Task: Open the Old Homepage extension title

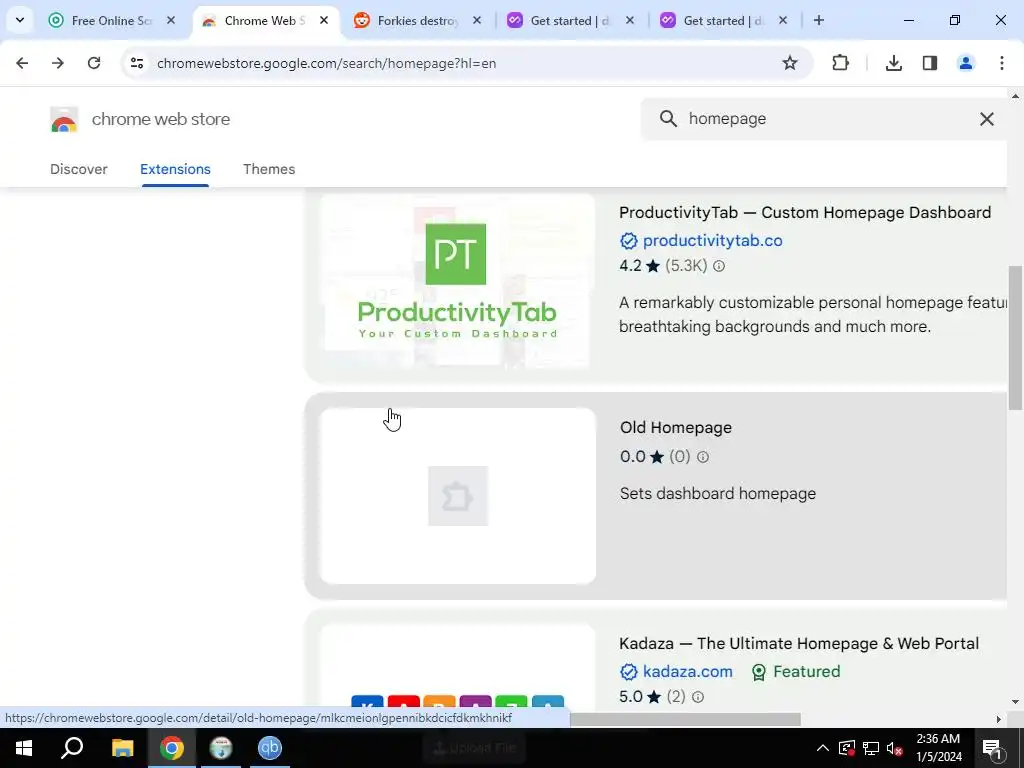Action: pyautogui.click(x=676, y=428)
